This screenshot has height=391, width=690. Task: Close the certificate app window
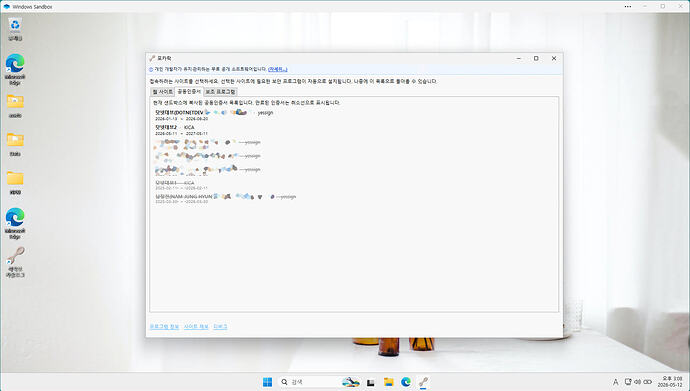554,58
